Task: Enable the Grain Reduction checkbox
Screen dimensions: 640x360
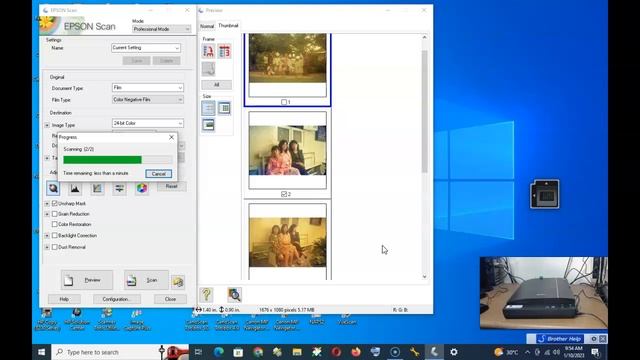Action: point(55,214)
